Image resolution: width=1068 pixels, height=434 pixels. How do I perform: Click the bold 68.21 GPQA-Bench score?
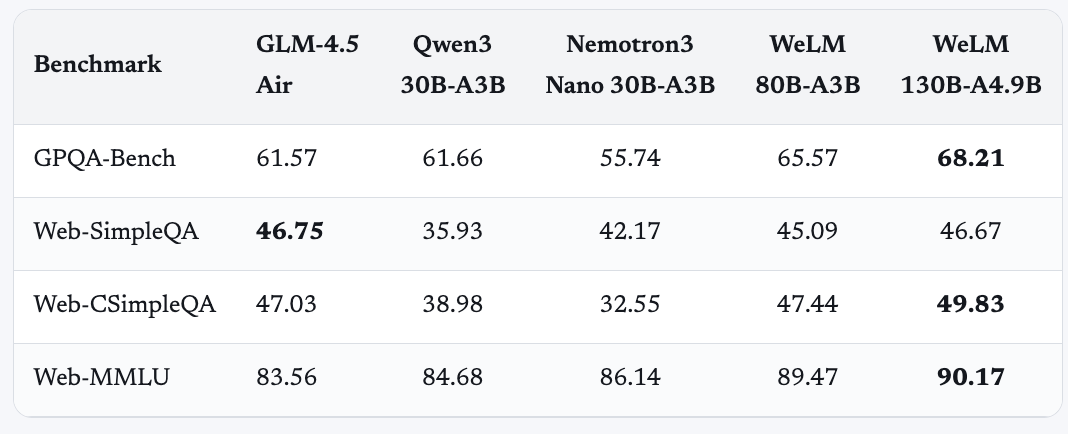click(971, 158)
